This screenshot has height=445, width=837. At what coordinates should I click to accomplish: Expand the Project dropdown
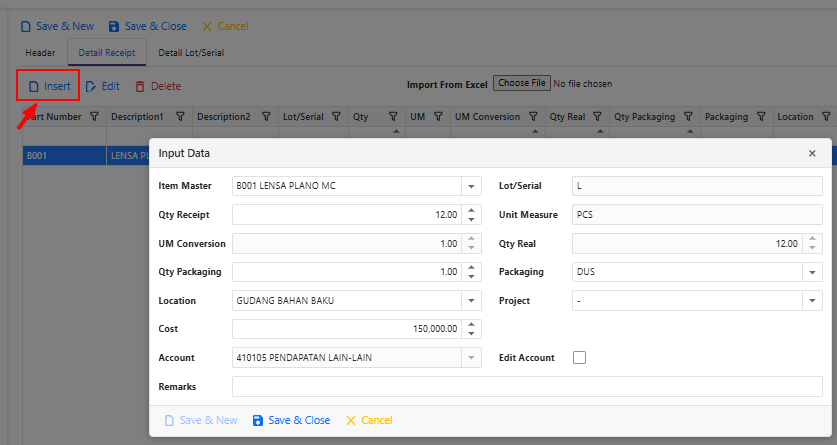point(812,301)
